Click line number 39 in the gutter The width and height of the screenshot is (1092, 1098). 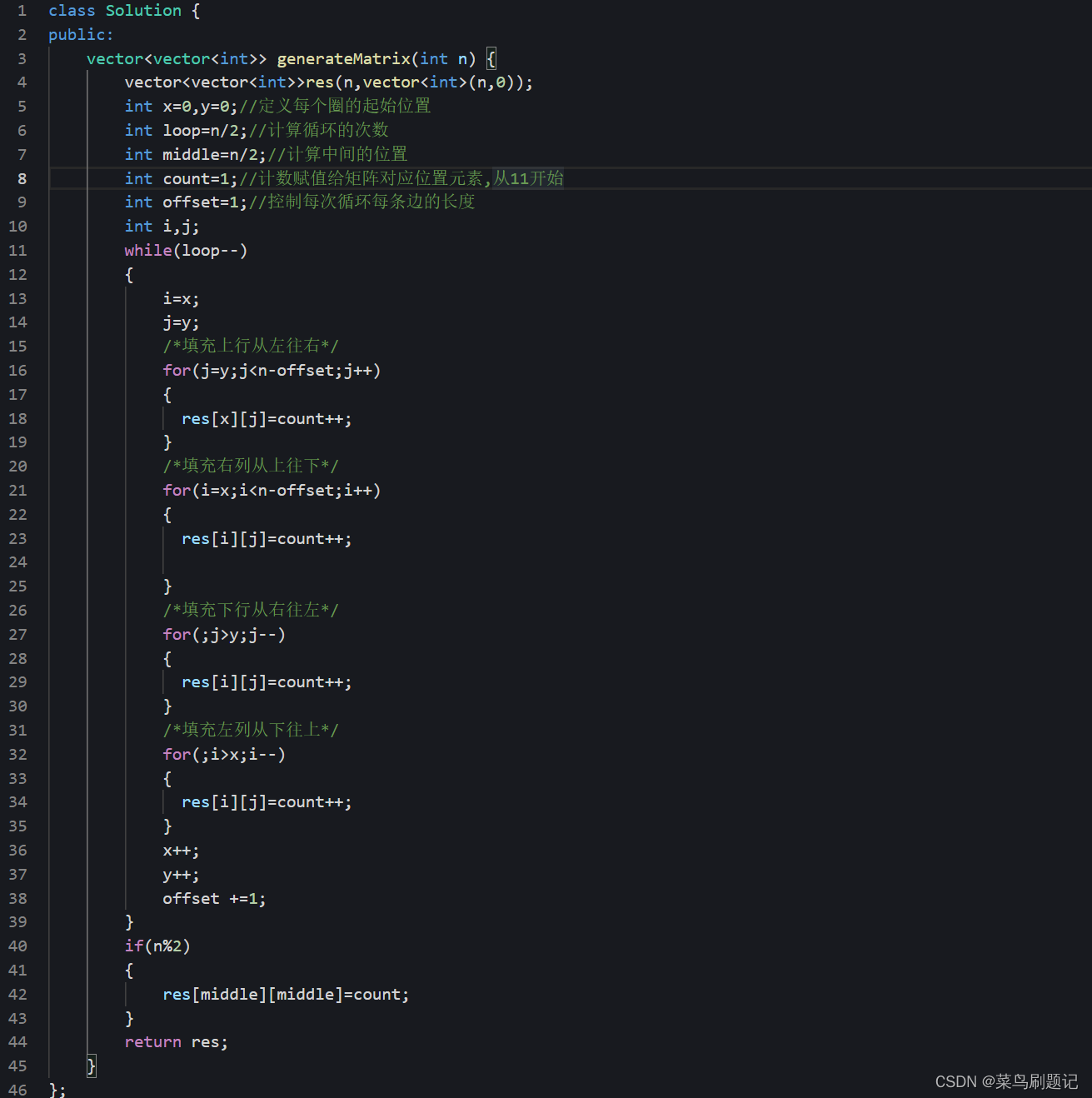point(17,922)
